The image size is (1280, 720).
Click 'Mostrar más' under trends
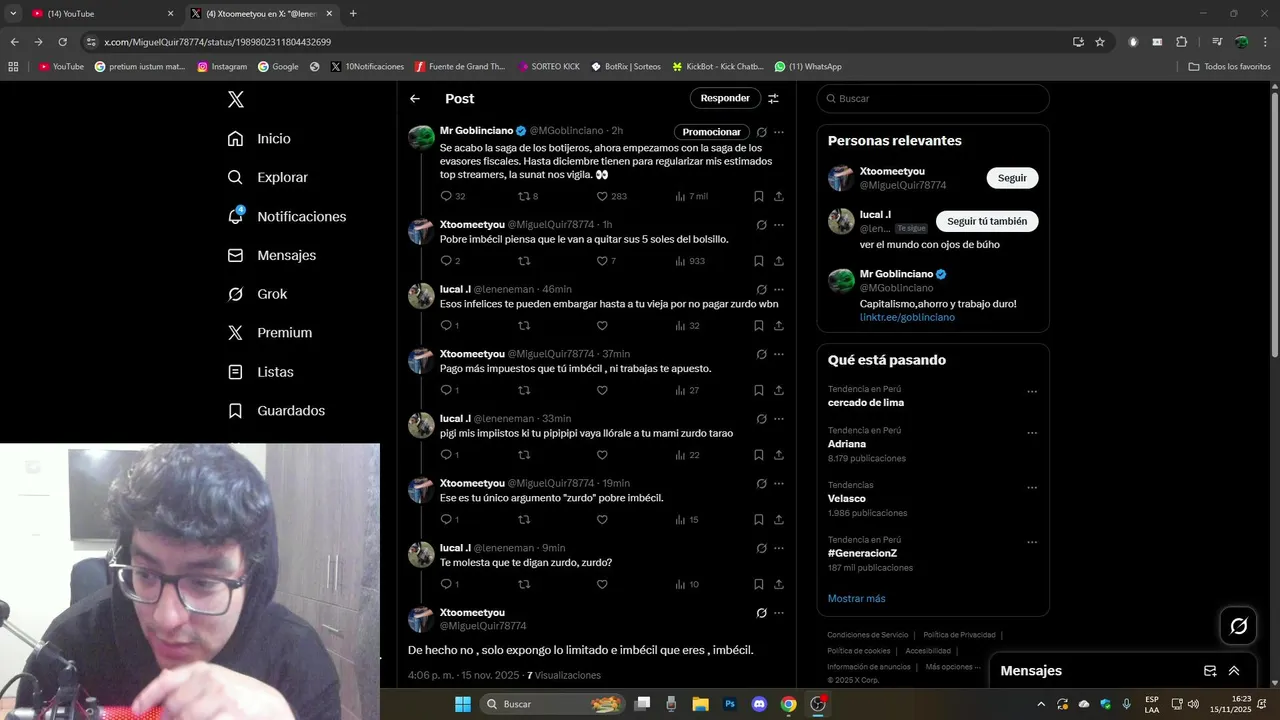coord(856,598)
